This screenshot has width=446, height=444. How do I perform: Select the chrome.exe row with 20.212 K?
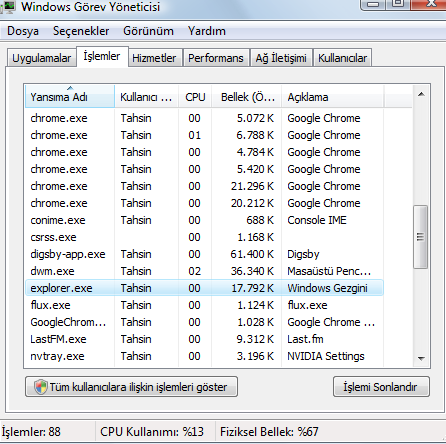point(204,203)
